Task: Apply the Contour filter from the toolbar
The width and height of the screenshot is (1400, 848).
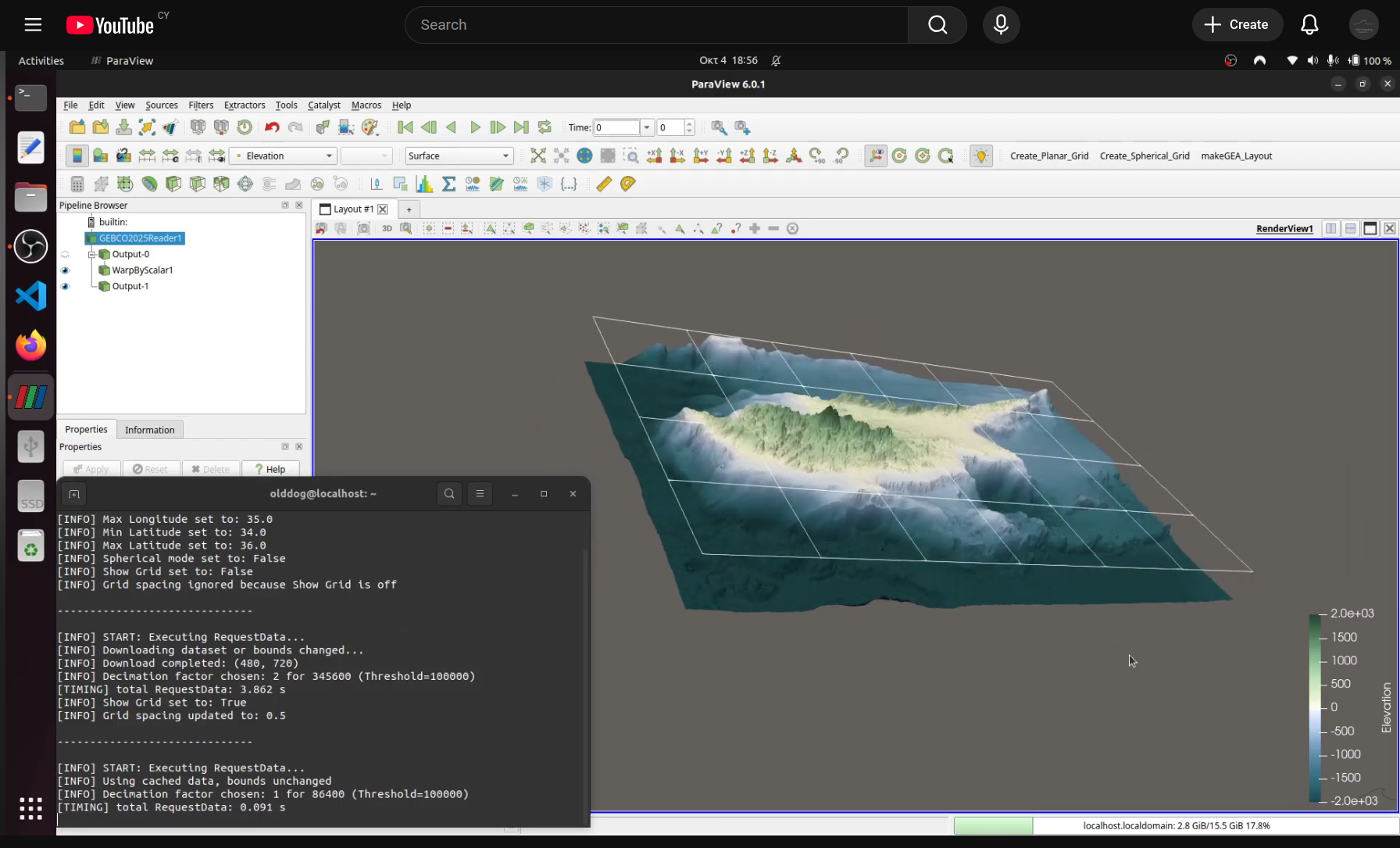Action: click(x=101, y=184)
